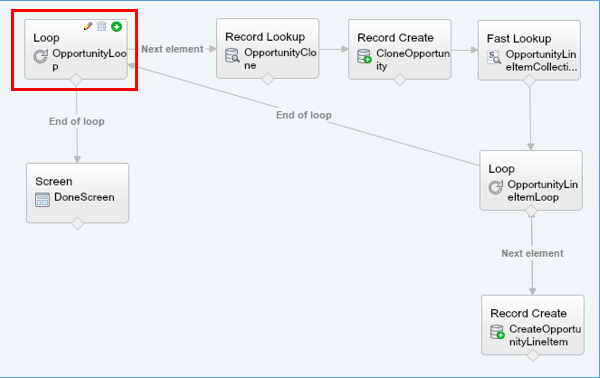600x378 pixels.
Task: Click the pencil edit icon on OpportunityLoop
Action: (x=88, y=26)
